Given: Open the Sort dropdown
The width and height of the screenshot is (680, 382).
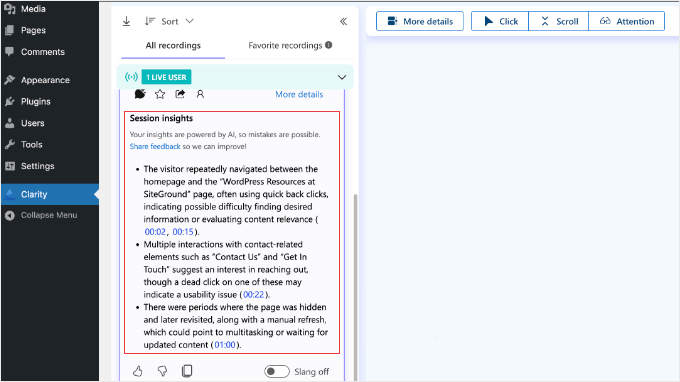Looking at the screenshot, I should click(x=169, y=21).
